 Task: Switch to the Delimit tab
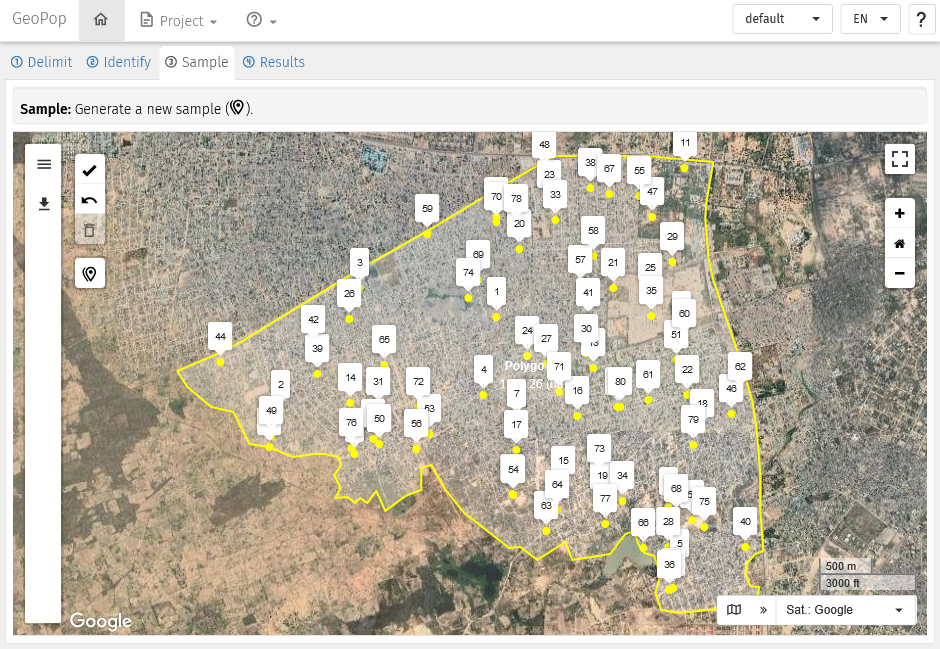point(41,62)
